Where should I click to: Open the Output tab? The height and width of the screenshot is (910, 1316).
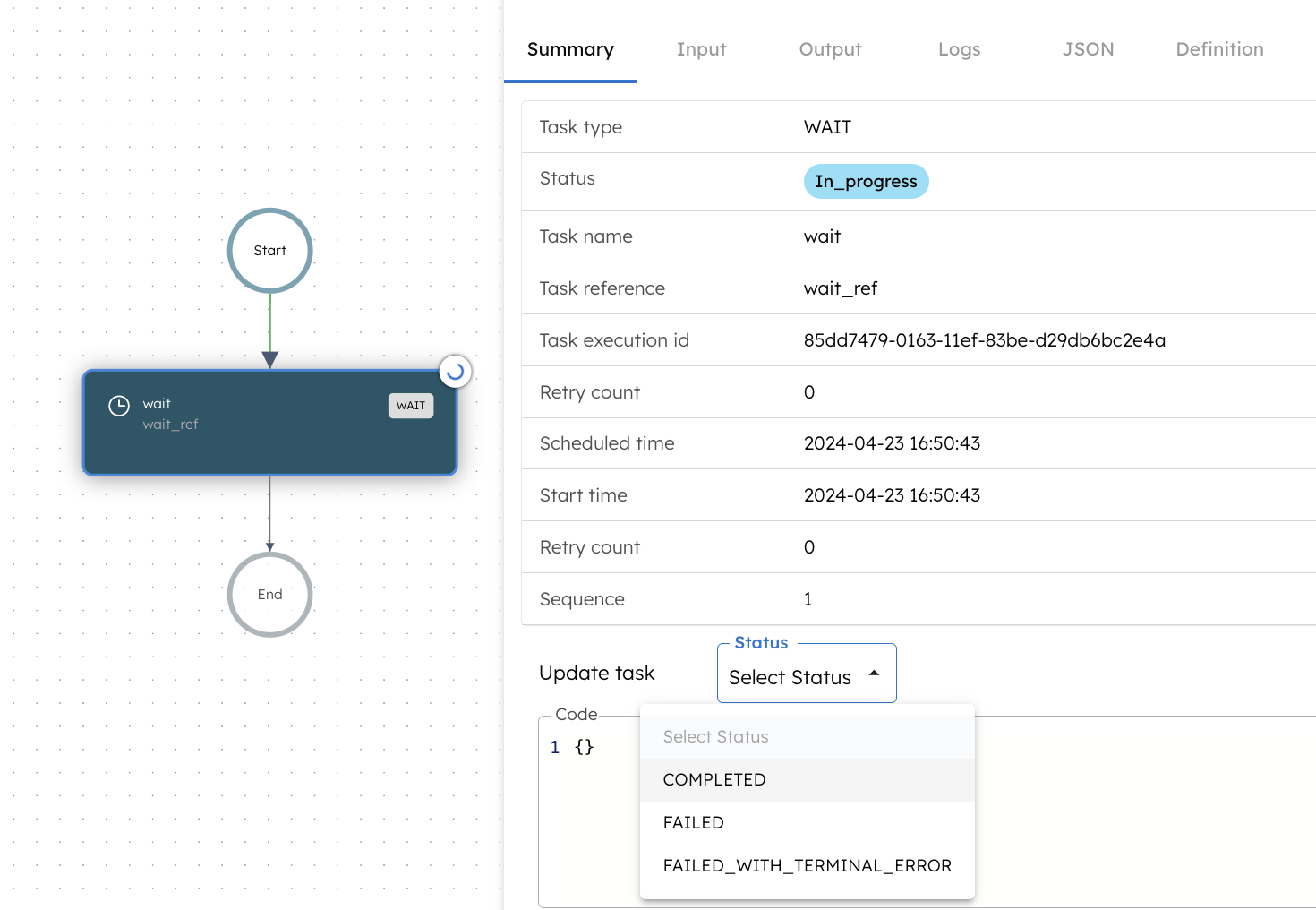[x=830, y=49]
